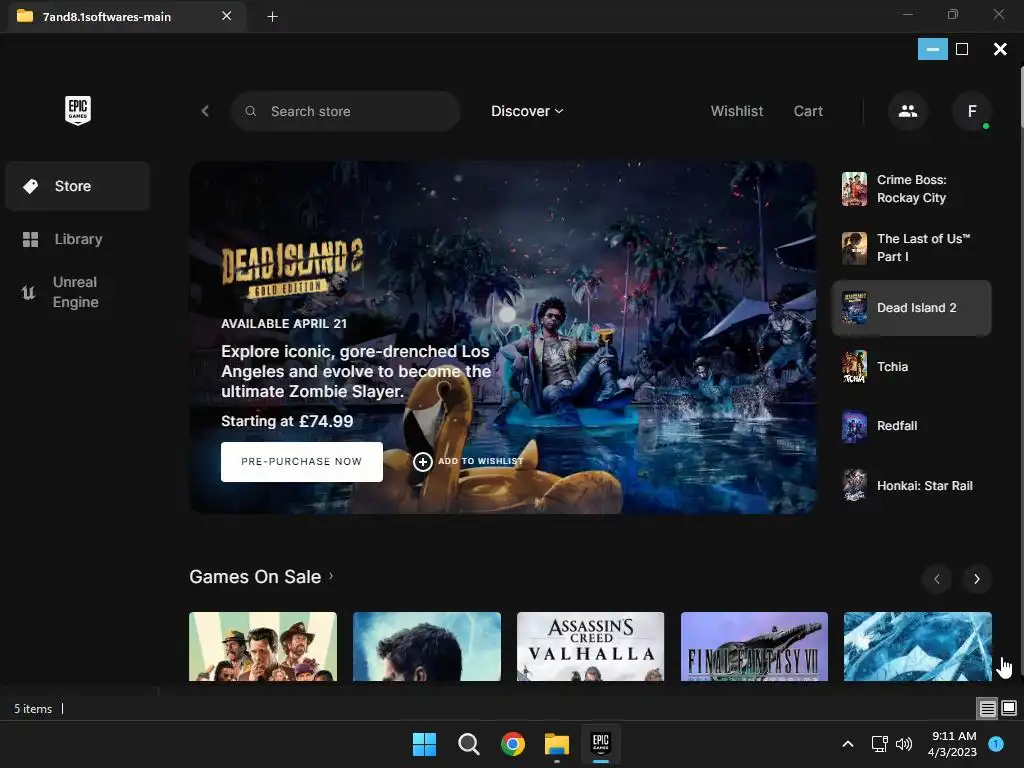Viewport: 1024px width, 768px height.
Task: Open the Friends list icon
Action: (x=908, y=111)
